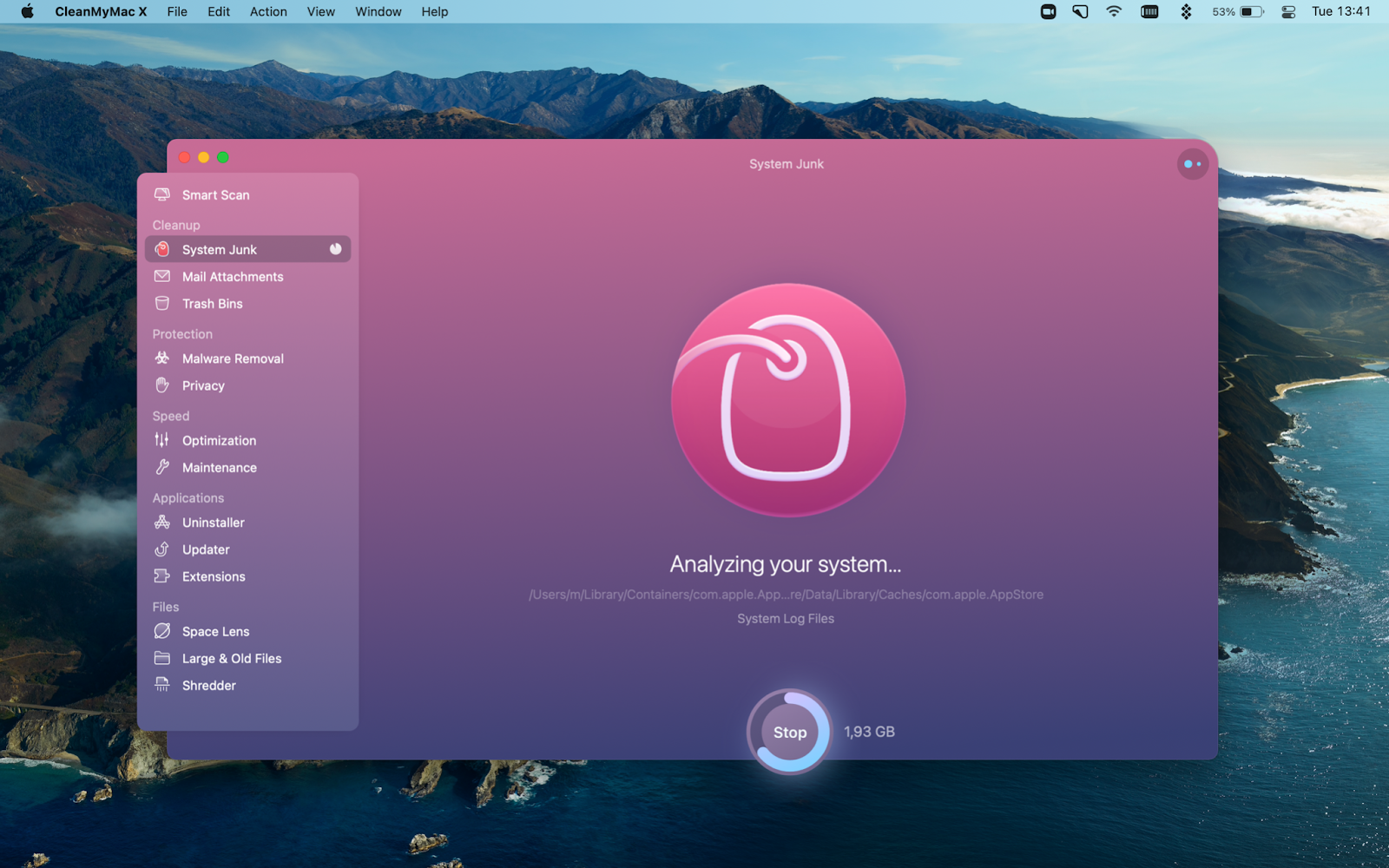Open Malware Removal label
Screen dimensions: 1389x868
(x=233, y=358)
